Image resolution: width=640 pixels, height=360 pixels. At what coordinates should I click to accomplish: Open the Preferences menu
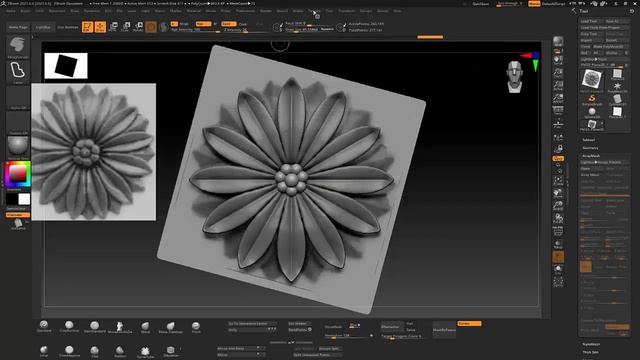245,11
